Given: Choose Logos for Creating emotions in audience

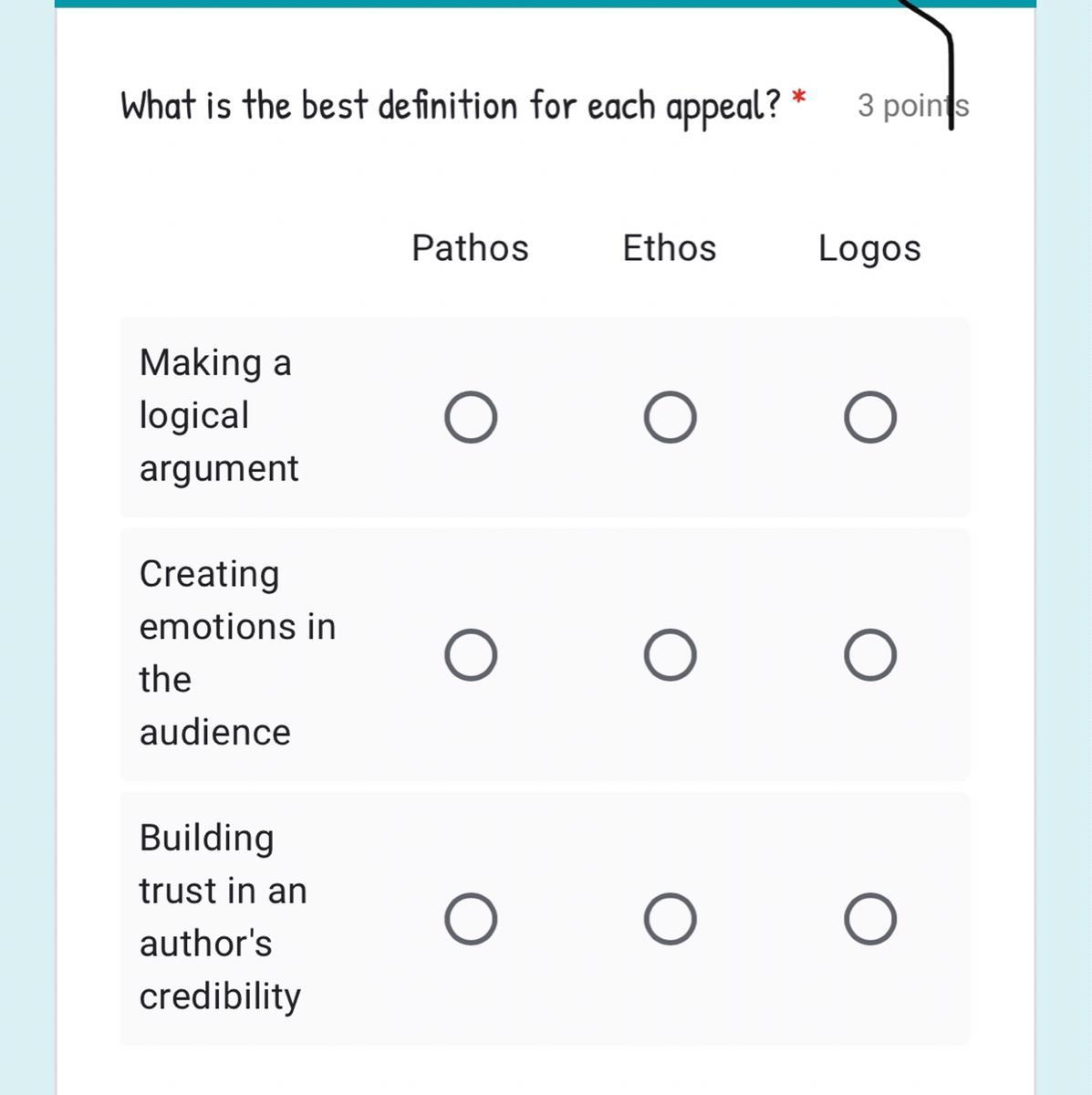Looking at the screenshot, I should tap(869, 655).
